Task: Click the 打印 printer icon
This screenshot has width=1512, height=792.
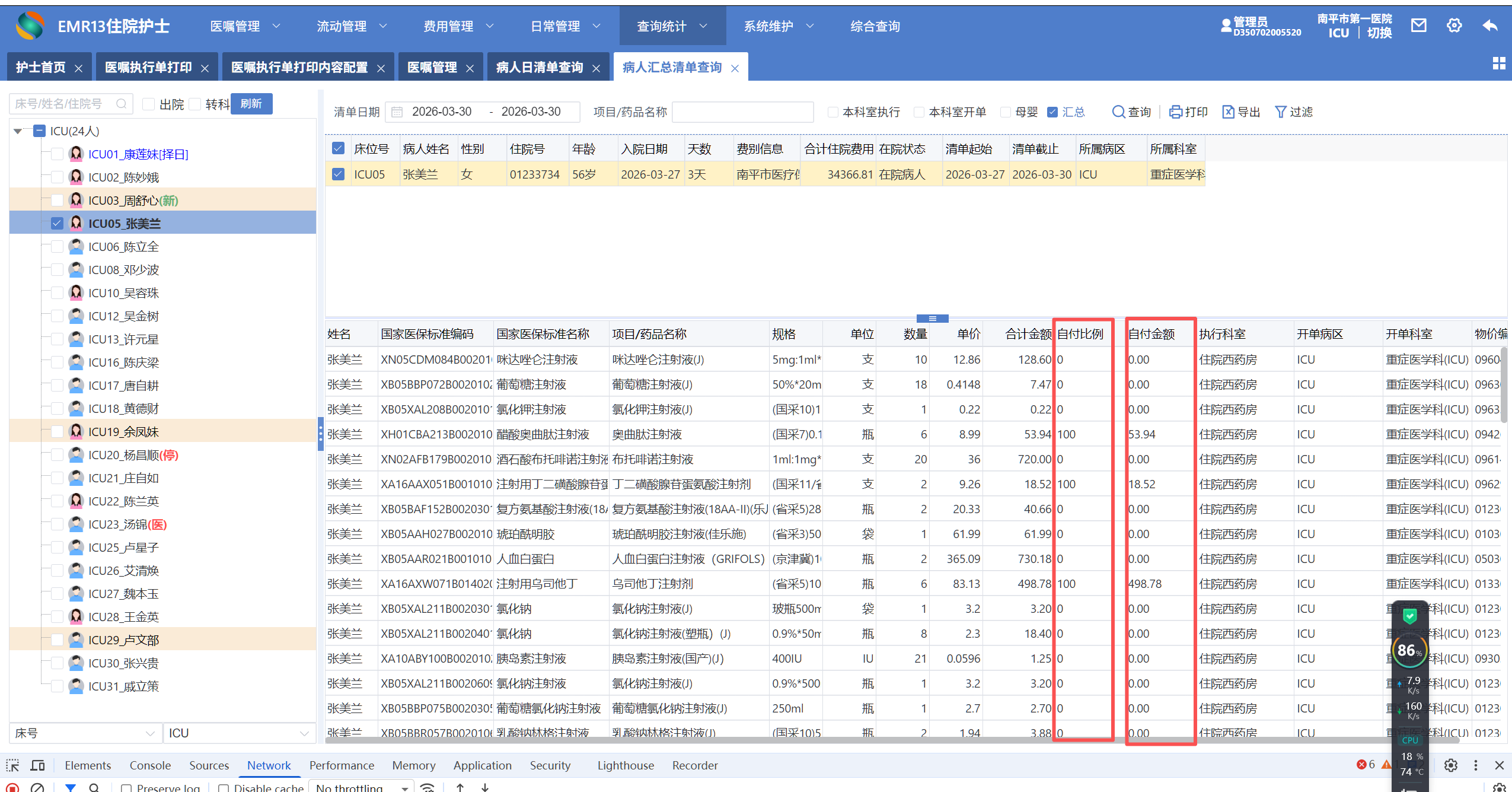Action: pos(1175,112)
